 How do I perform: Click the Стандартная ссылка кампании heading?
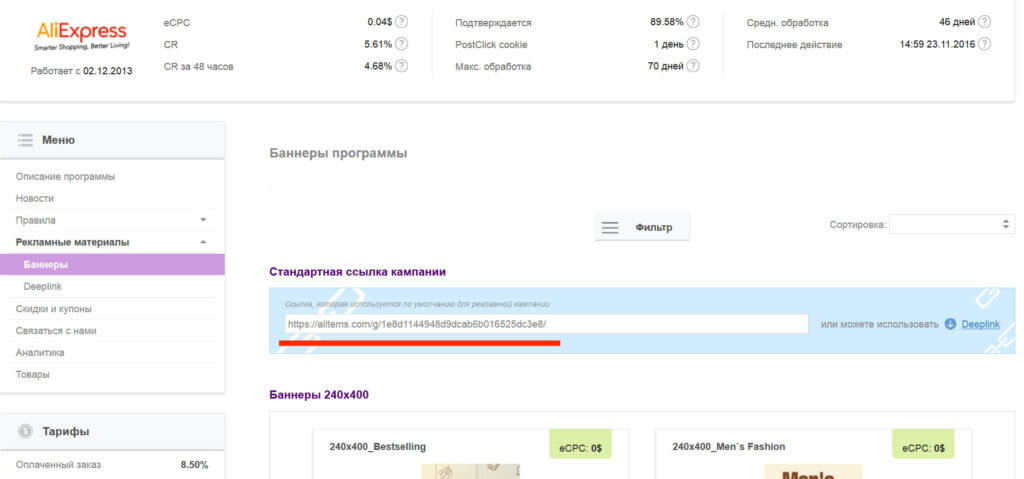coord(357,272)
